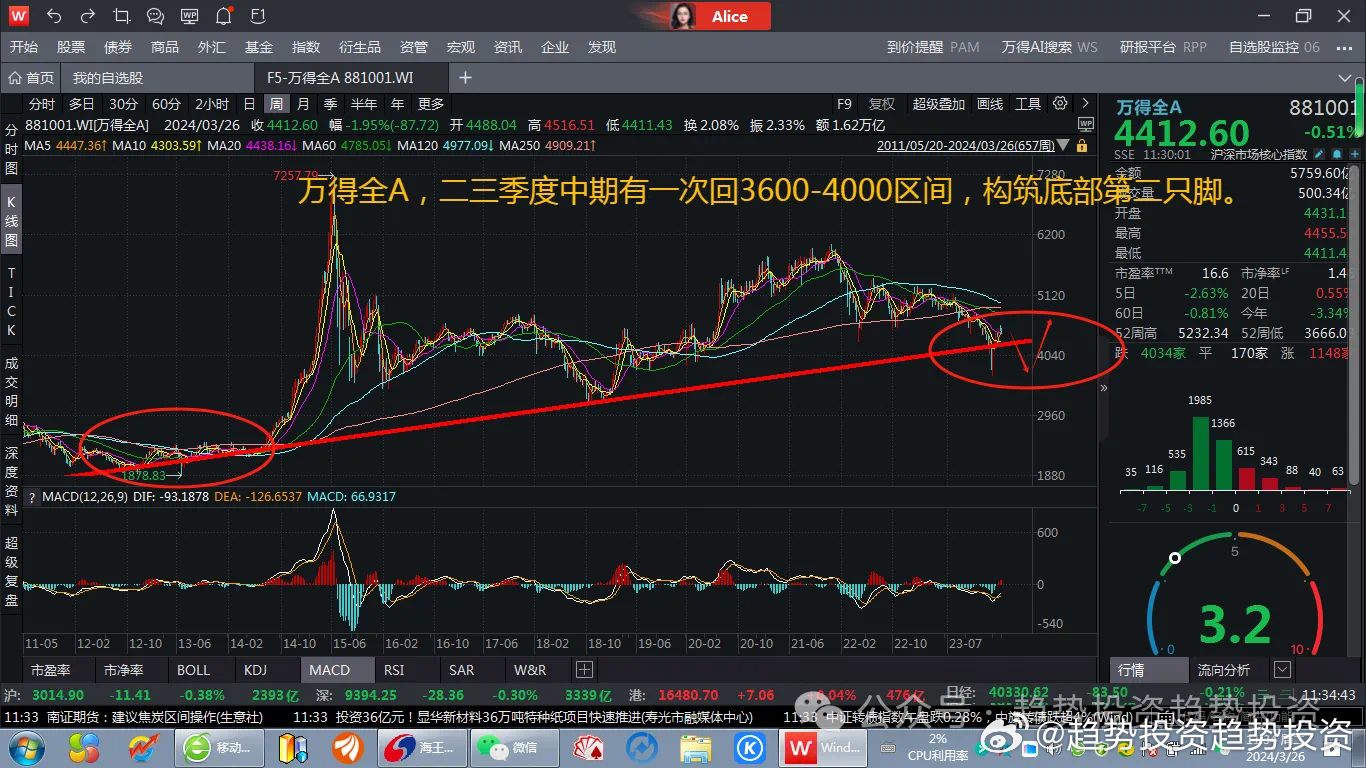Activate the screenshot crop tool icon
The height and width of the screenshot is (768, 1366).
pyautogui.click(x=122, y=16)
